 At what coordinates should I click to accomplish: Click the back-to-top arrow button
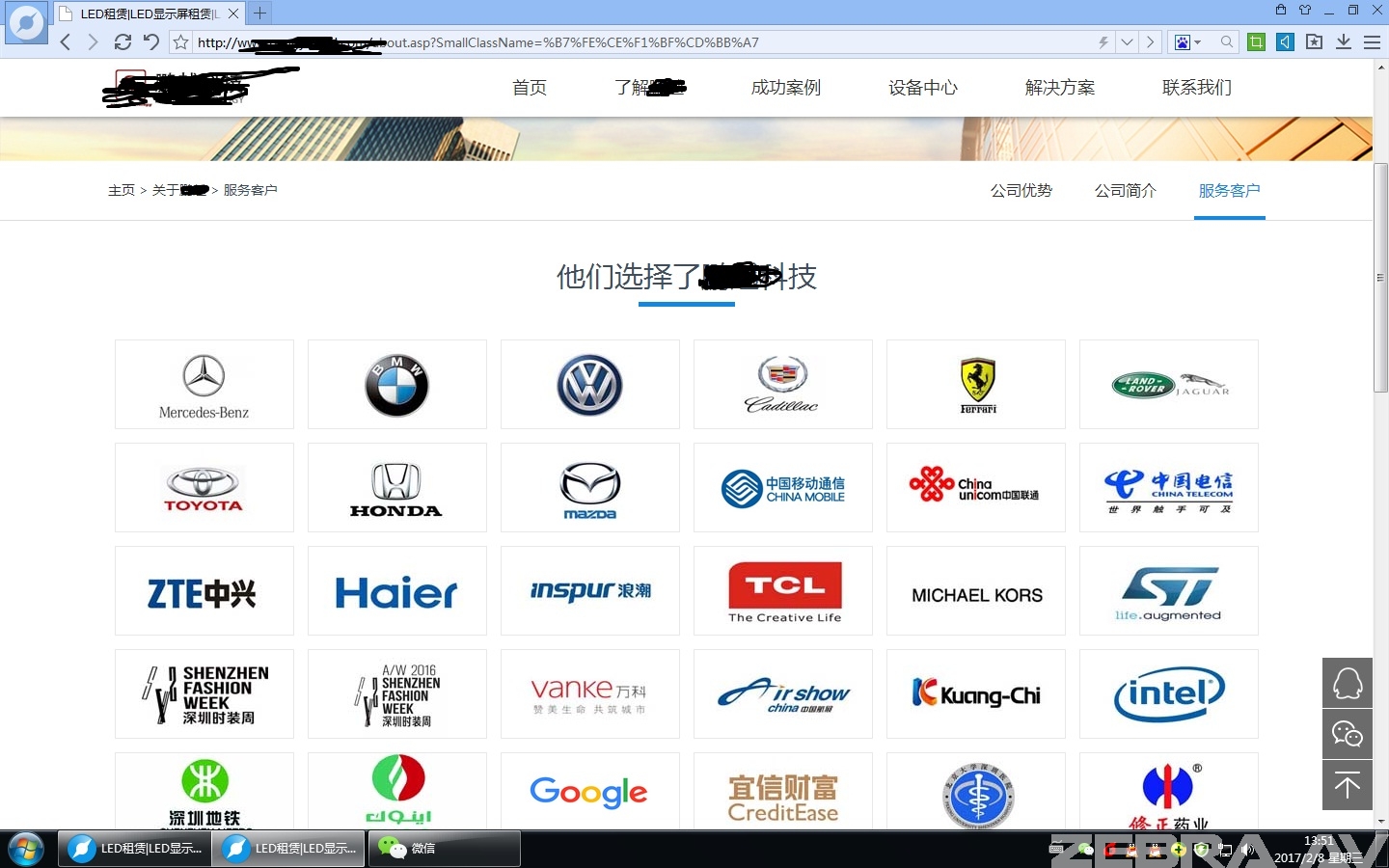click(x=1348, y=785)
